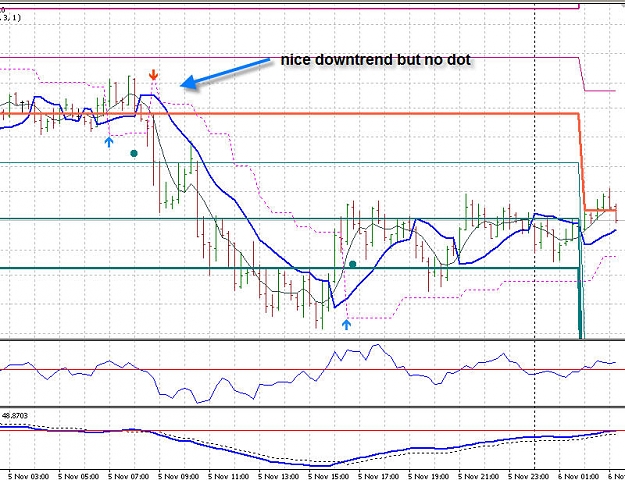Select the thick orange horizontal level line
Screen dimensions: 625x480
coord(289,114)
